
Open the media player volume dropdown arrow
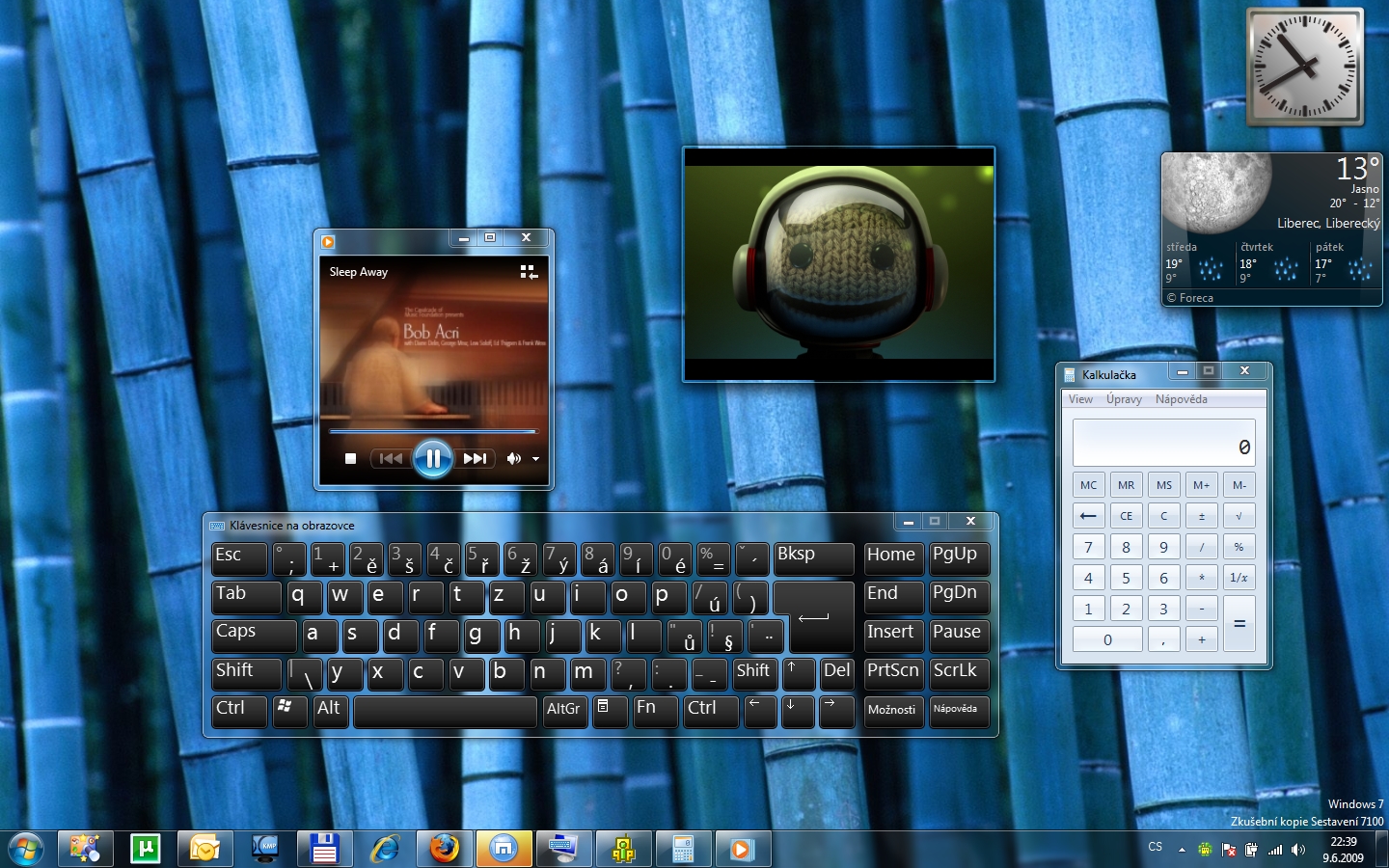536,459
